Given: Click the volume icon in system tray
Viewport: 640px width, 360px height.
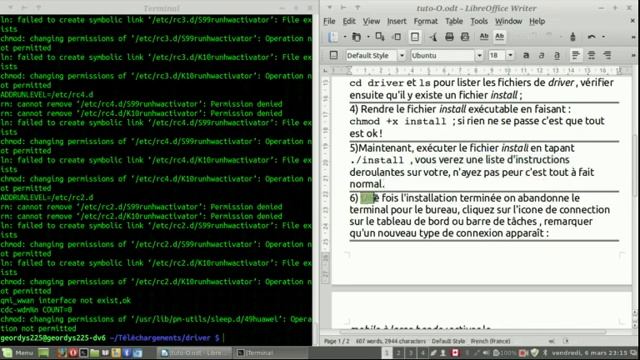Looking at the screenshot, I should pyautogui.click(x=486, y=353).
